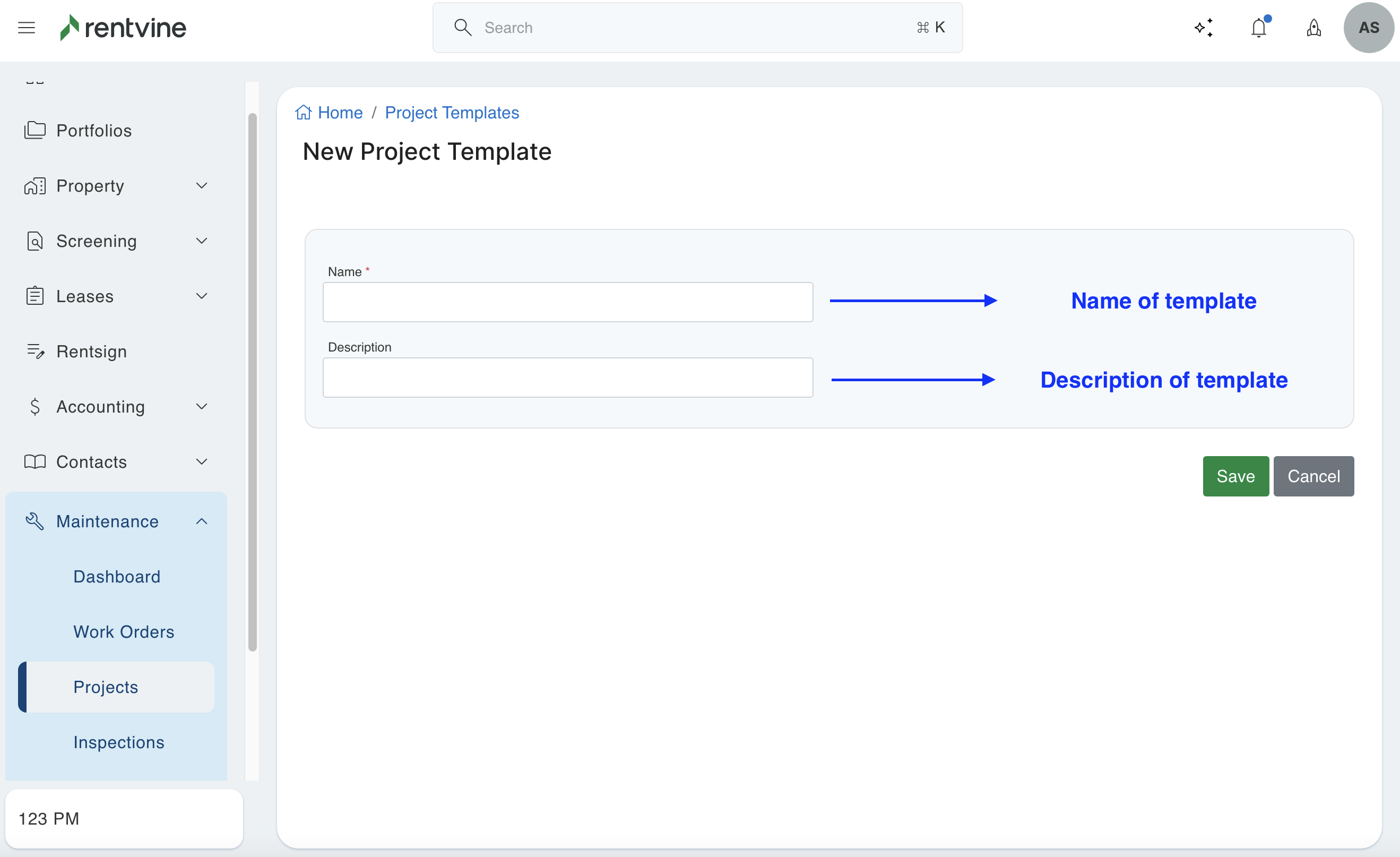Select Inspections in the sidebar
This screenshot has height=857, width=1400.
pos(119,742)
